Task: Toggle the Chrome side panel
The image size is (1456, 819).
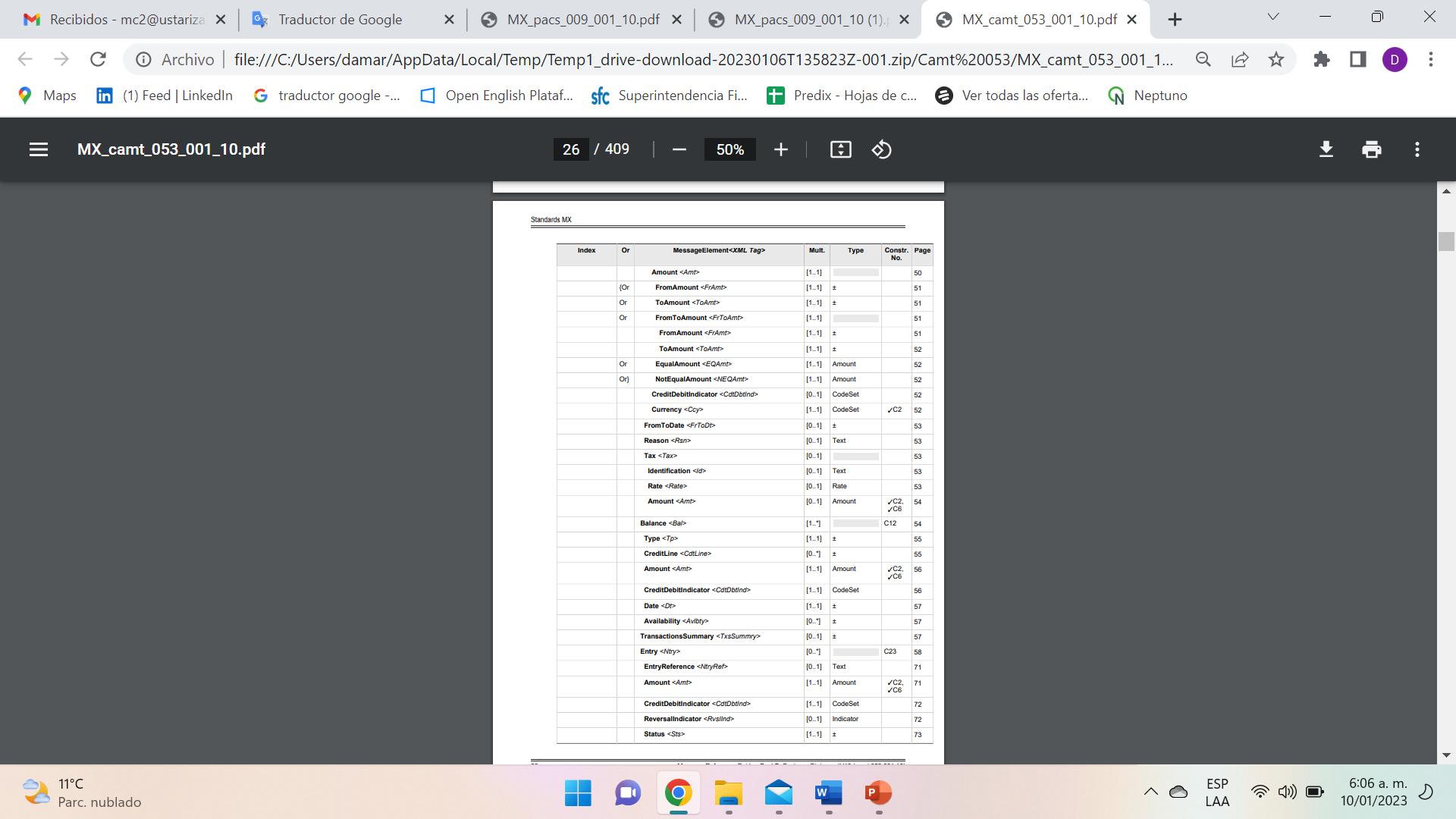Action: (x=1357, y=59)
